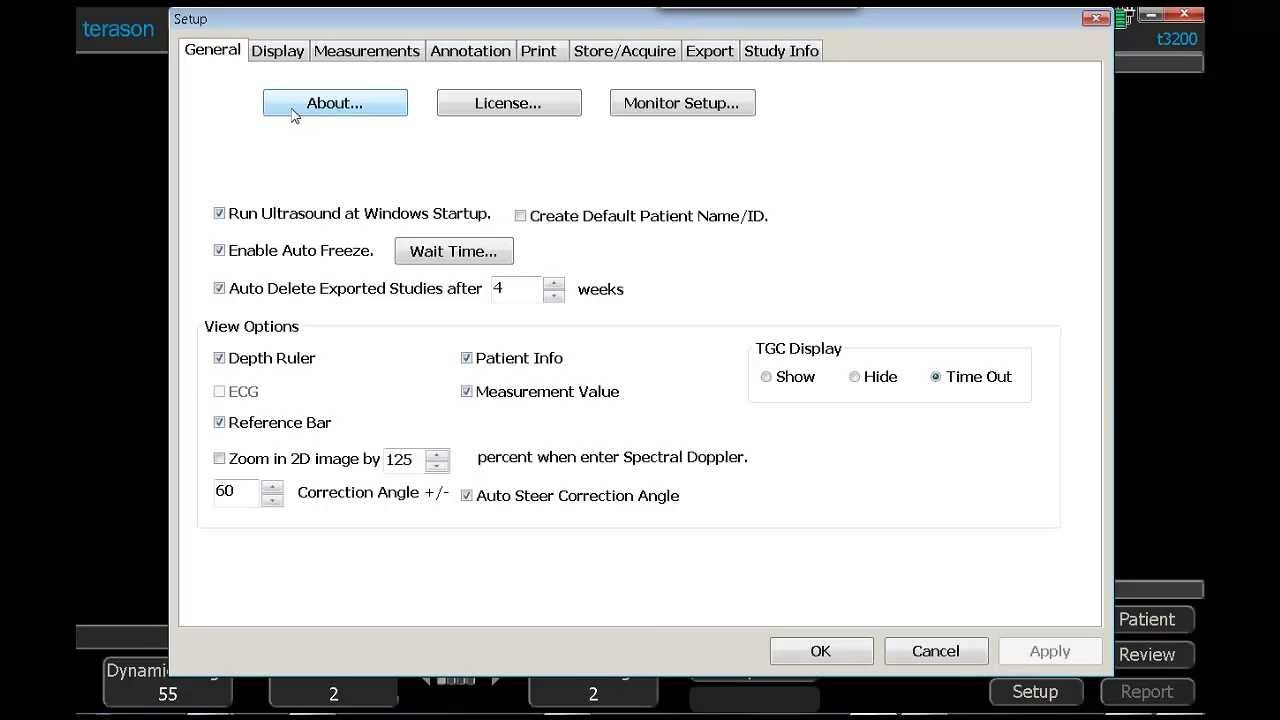The height and width of the screenshot is (720, 1280).
Task: Open the About dialog
Action: 335,103
